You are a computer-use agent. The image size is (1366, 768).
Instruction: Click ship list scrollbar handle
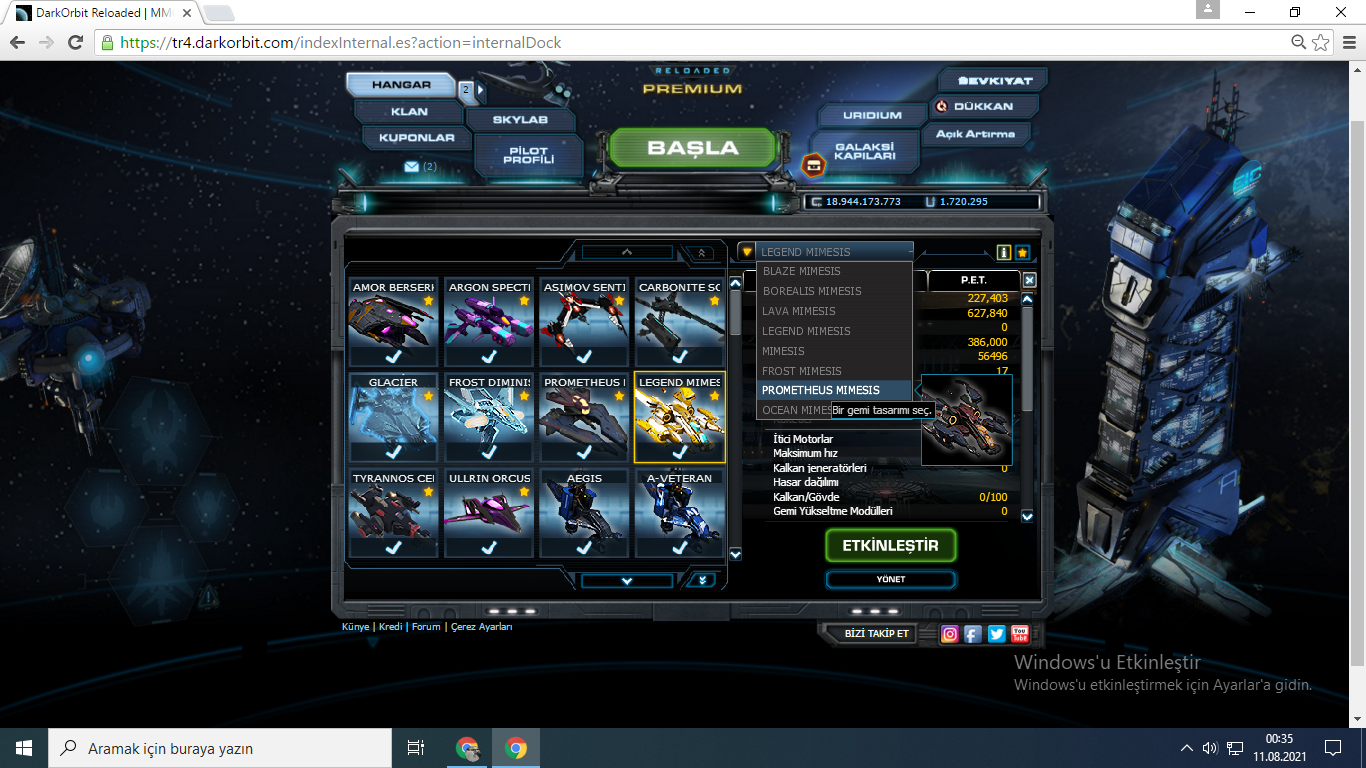[736, 313]
